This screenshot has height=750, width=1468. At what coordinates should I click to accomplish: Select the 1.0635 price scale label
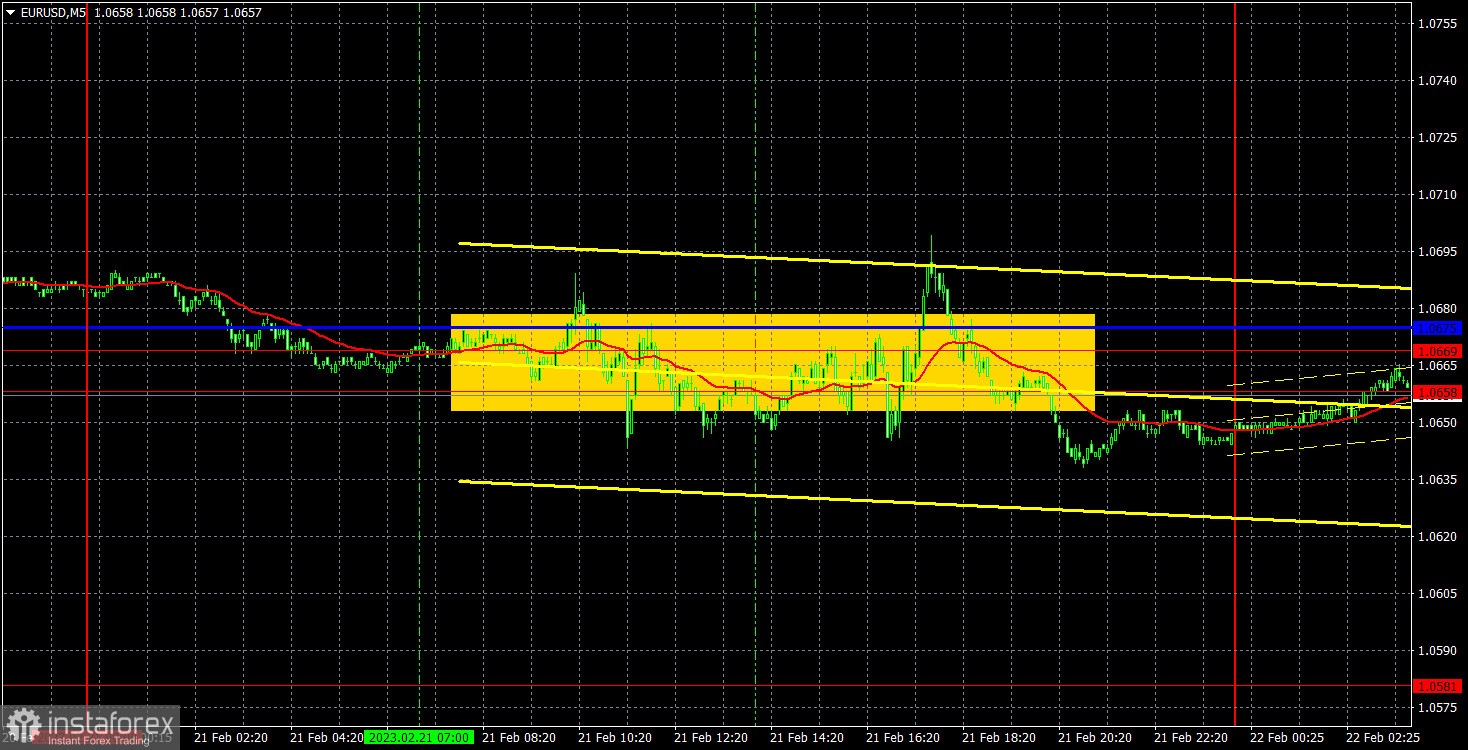pos(1436,480)
